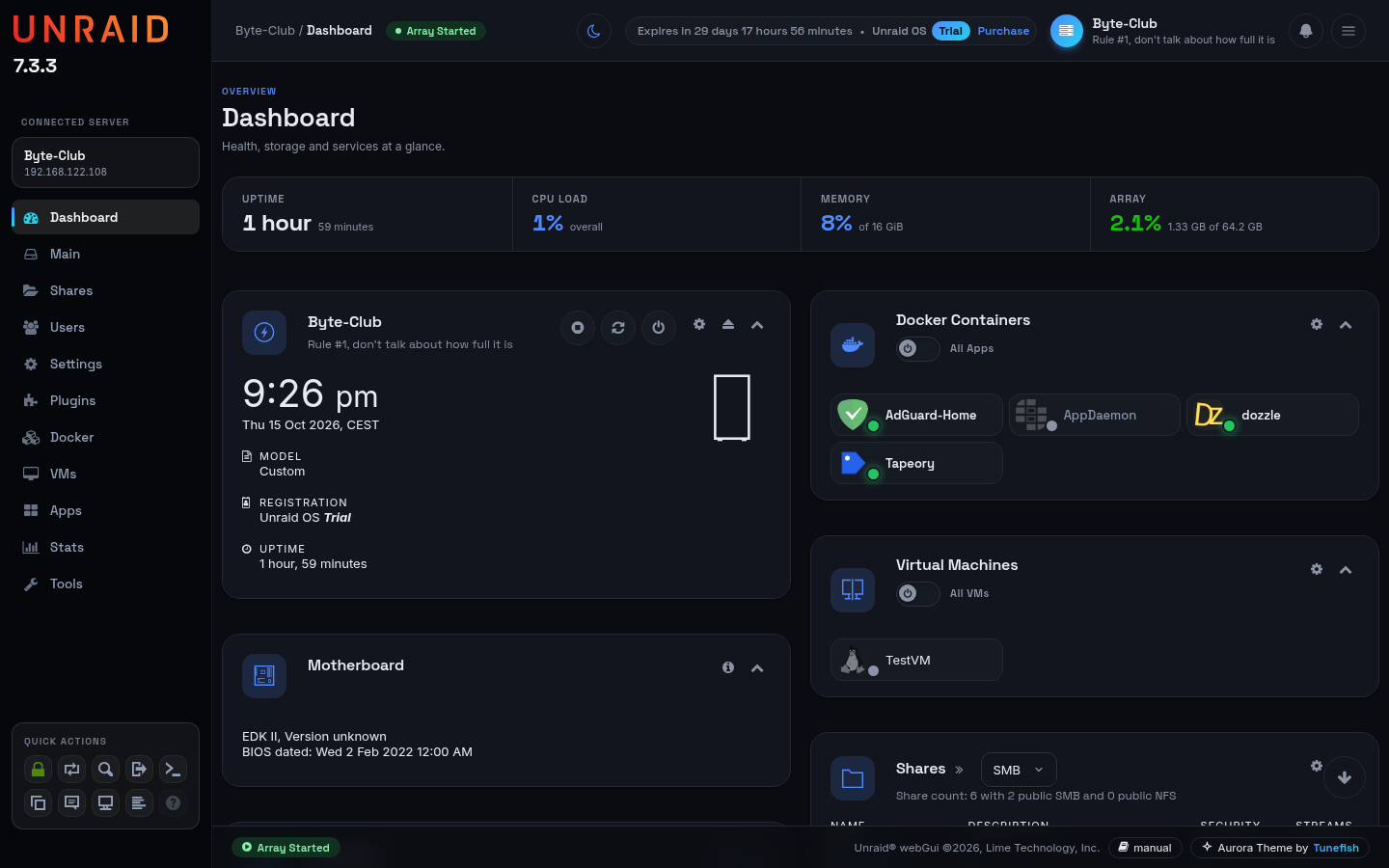1389x868 pixels.
Task: Collapse the Motherboard card
Action: [x=757, y=668]
